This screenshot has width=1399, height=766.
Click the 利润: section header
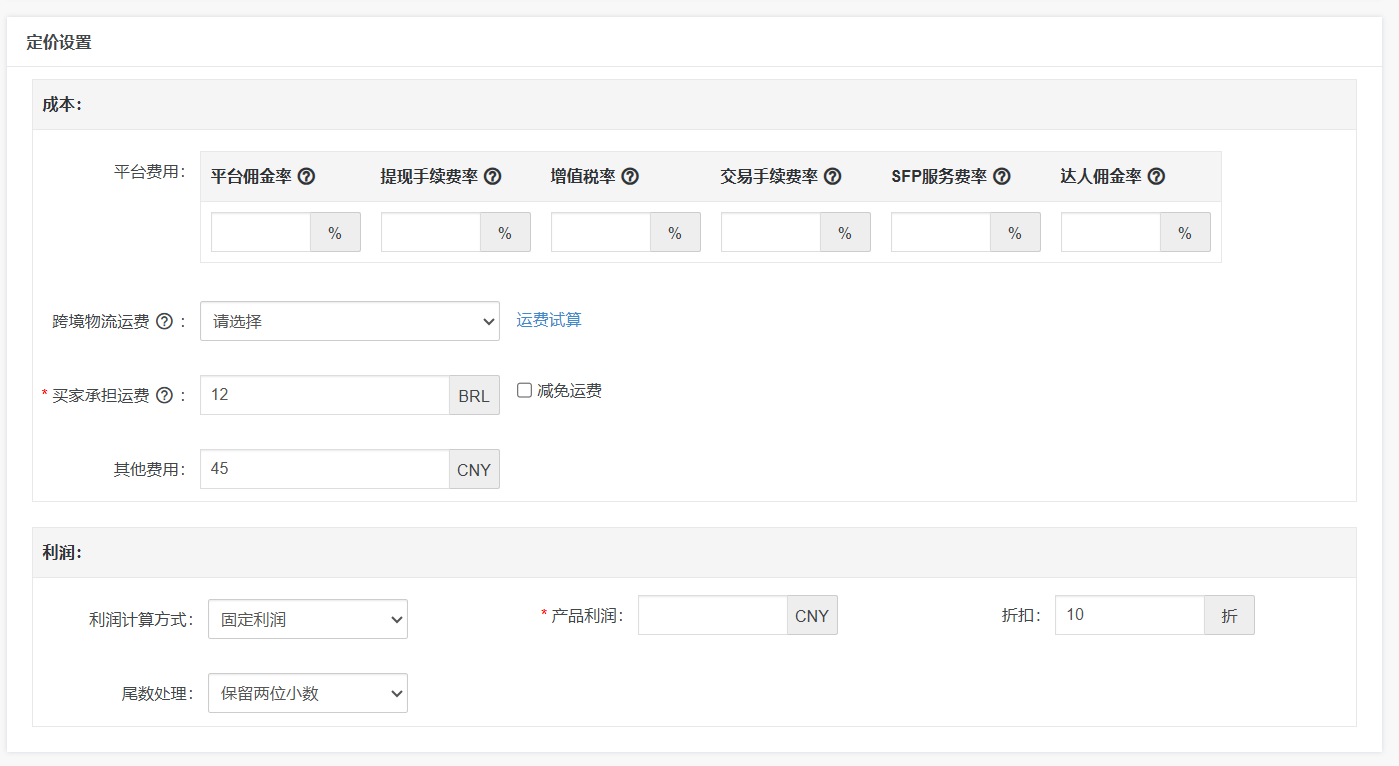click(694, 553)
